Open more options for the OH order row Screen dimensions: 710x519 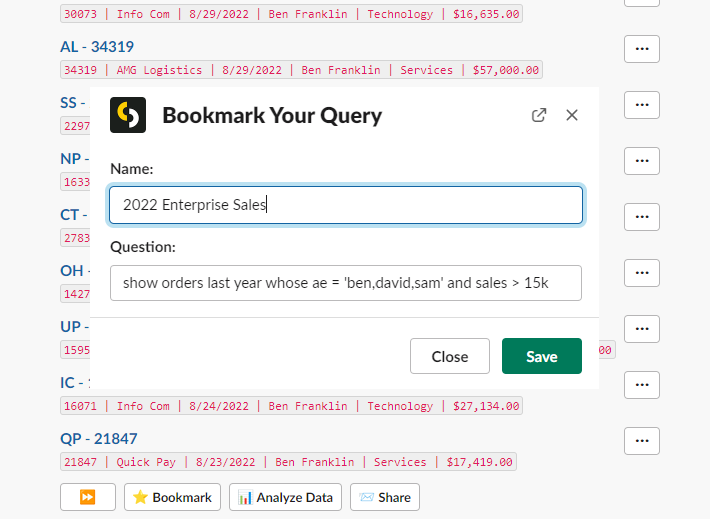[x=642, y=273]
